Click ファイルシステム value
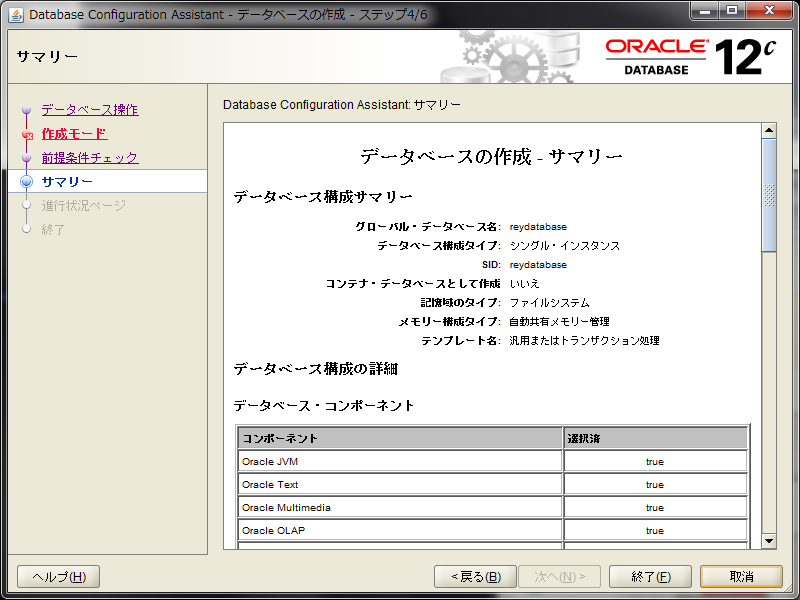Viewport: 800px width, 600px height. coord(549,303)
